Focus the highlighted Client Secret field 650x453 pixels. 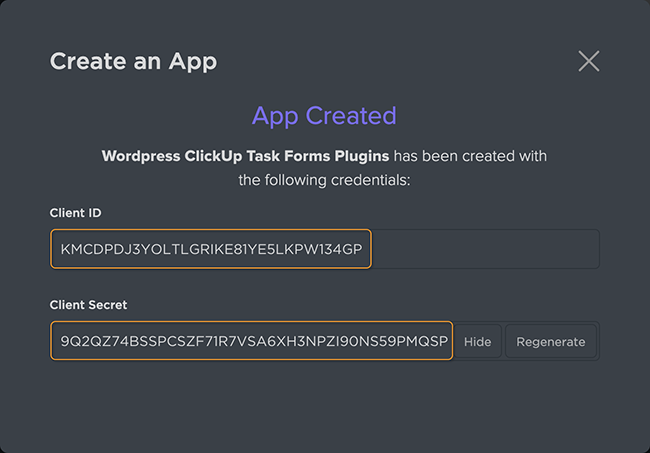click(251, 341)
